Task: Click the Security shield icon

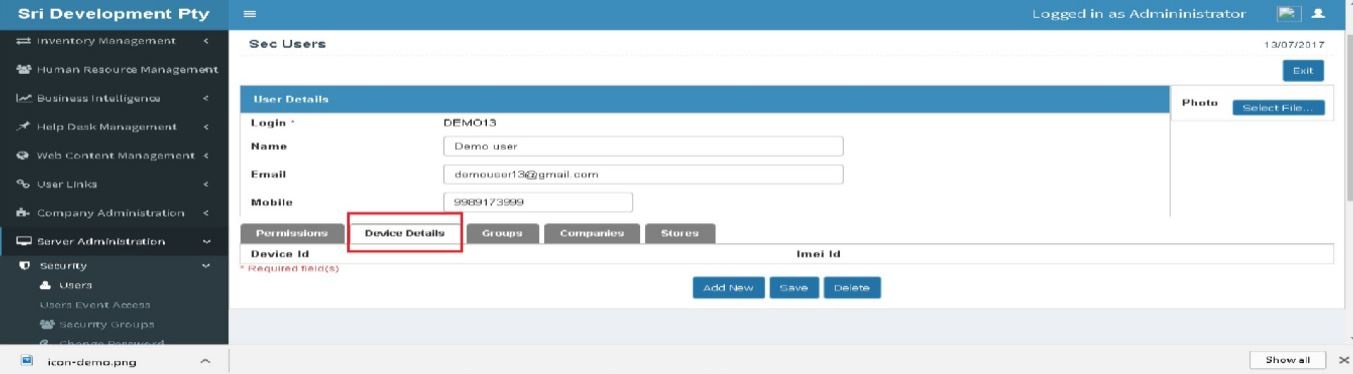Action: 25,266
